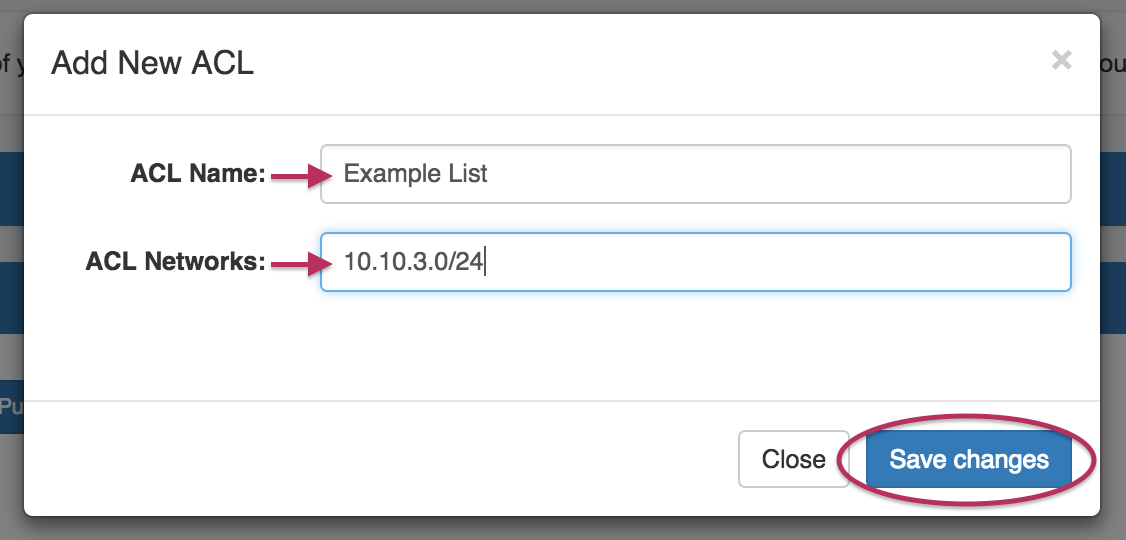Click the red arrow pointing at ACL Networks
Image resolution: width=1126 pixels, height=540 pixels.
tap(302, 264)
